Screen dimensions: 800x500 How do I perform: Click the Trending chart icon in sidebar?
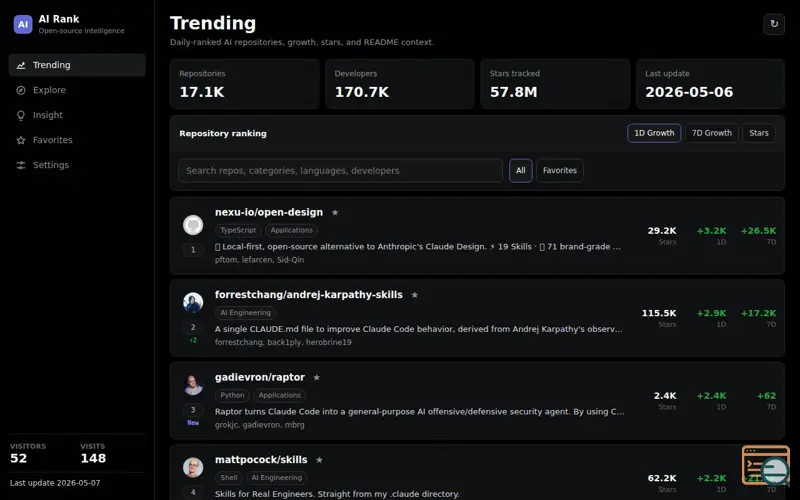(x=21, y=65)
